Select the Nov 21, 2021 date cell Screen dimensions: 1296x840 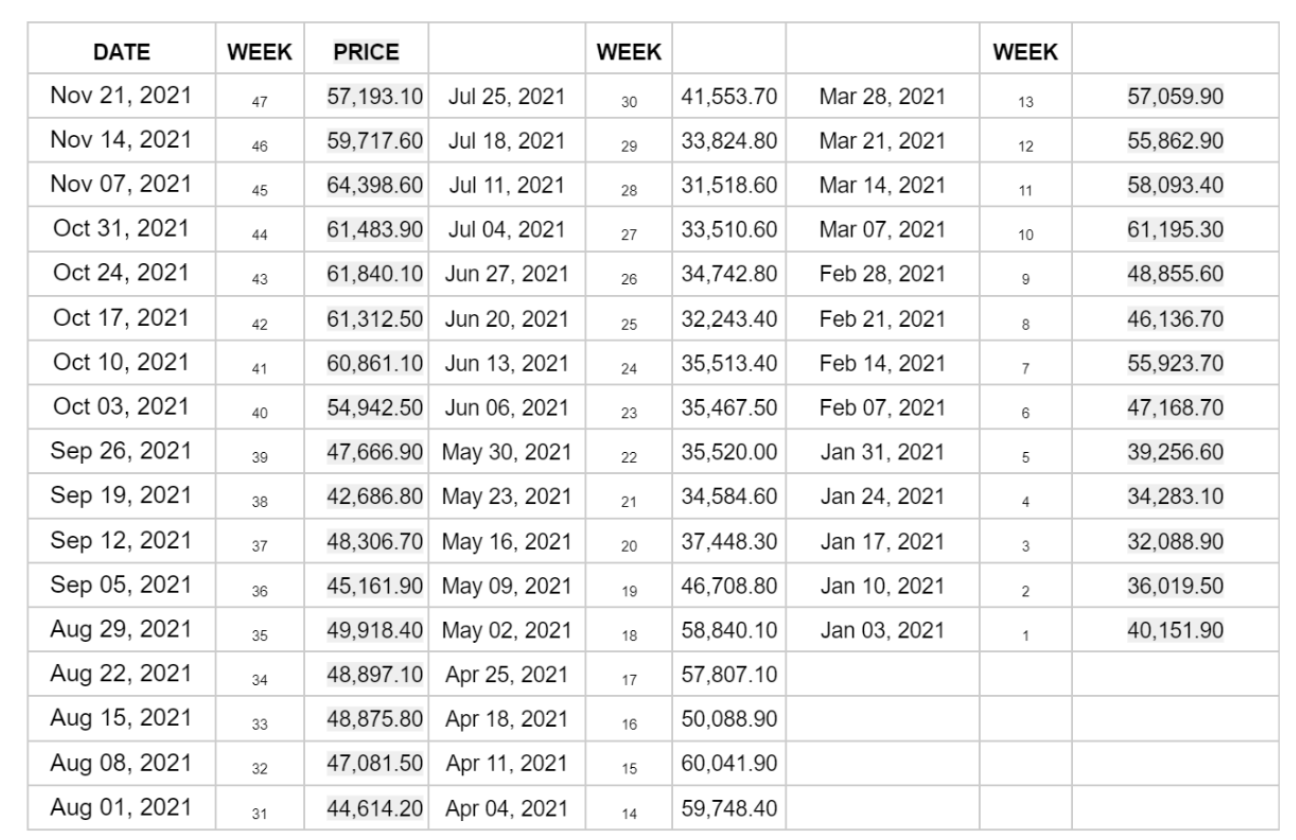coord(121,96)
